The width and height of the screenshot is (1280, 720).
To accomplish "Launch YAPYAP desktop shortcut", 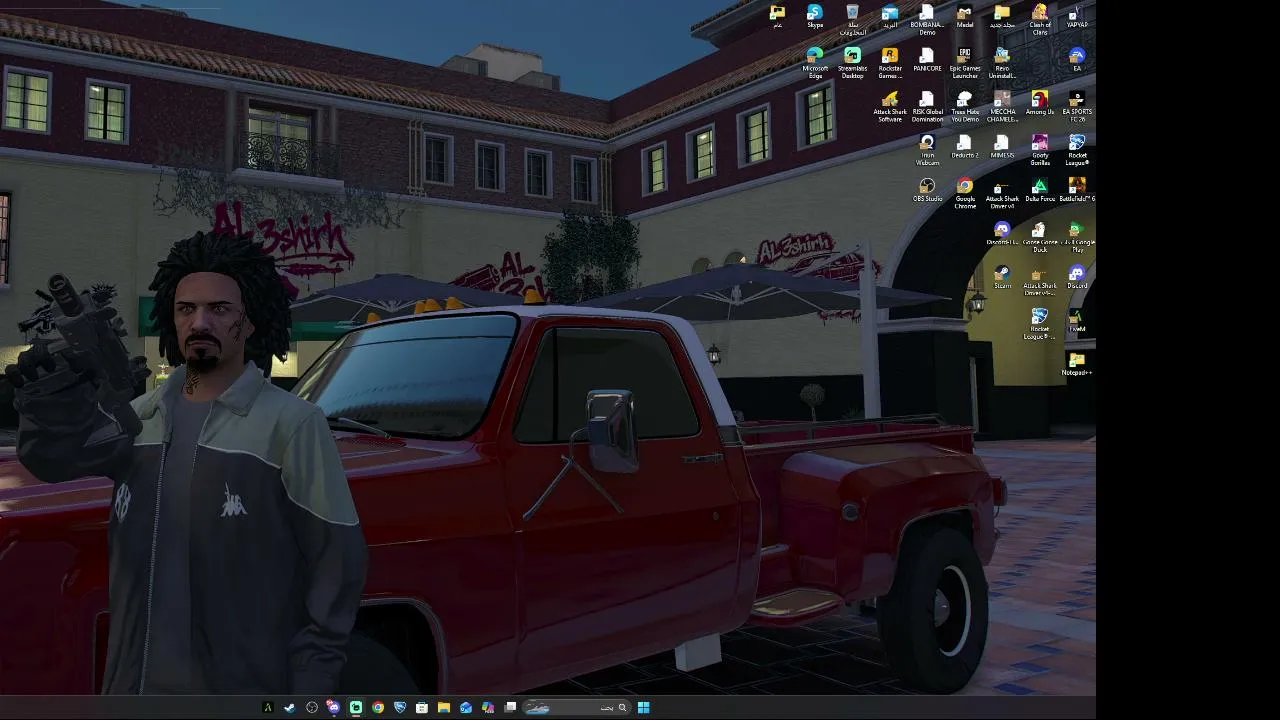I will [1077, 17].
